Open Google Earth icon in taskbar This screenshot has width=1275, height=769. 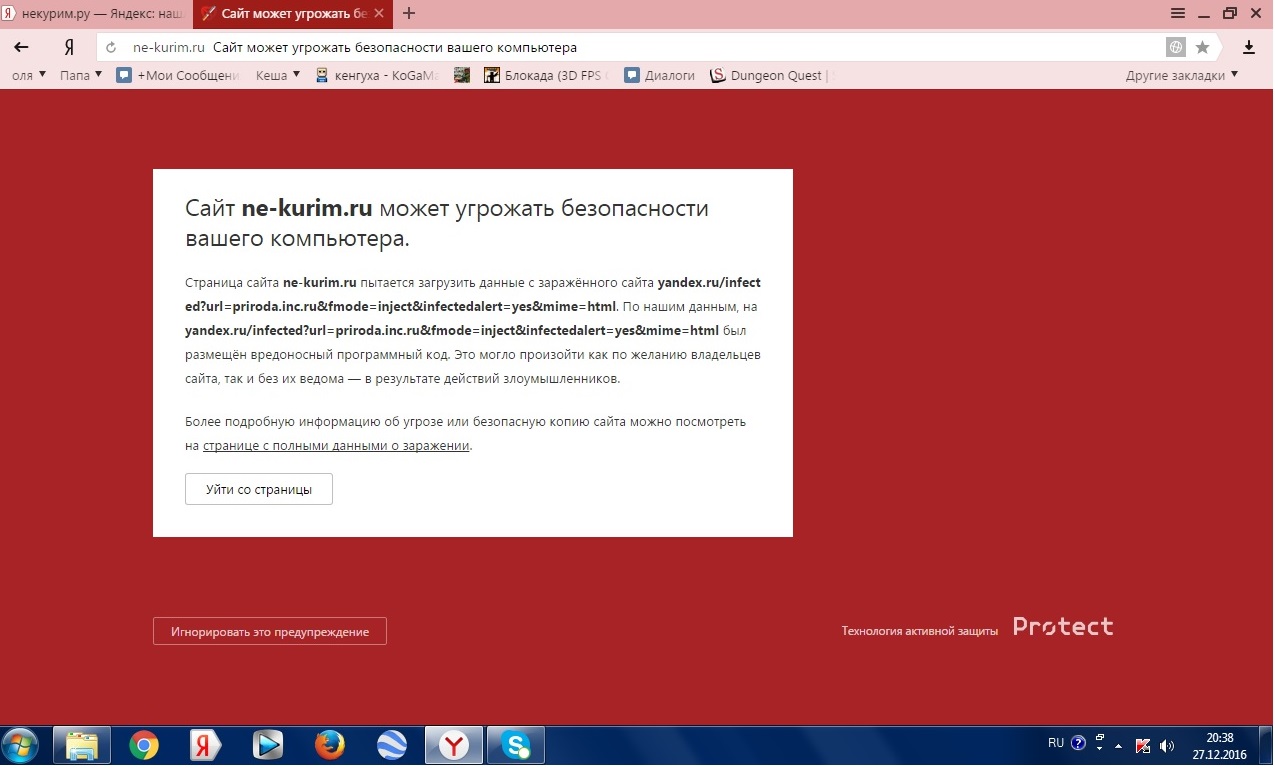391,746
